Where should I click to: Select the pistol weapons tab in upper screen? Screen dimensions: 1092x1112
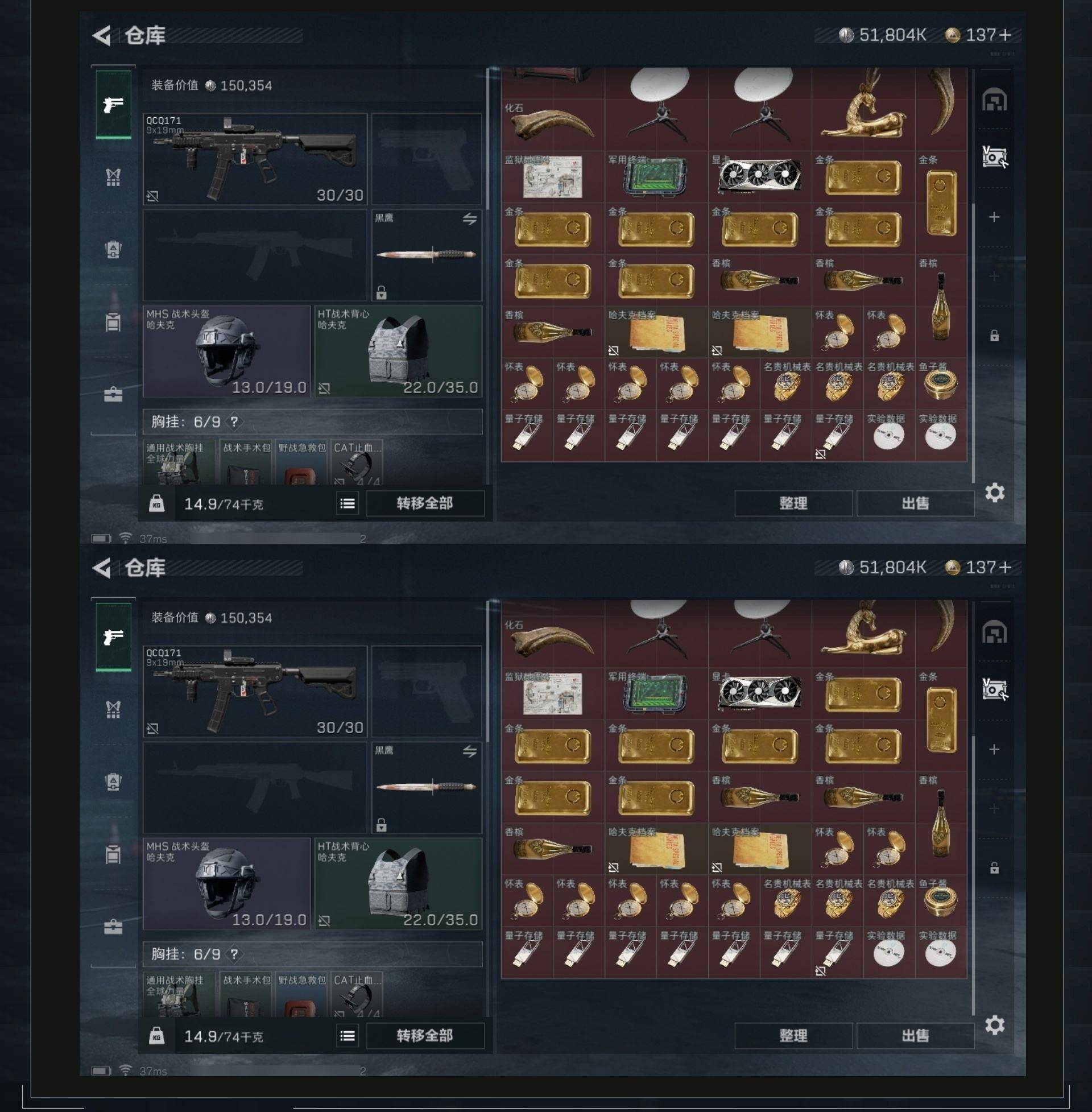click(x=113, y=105)
